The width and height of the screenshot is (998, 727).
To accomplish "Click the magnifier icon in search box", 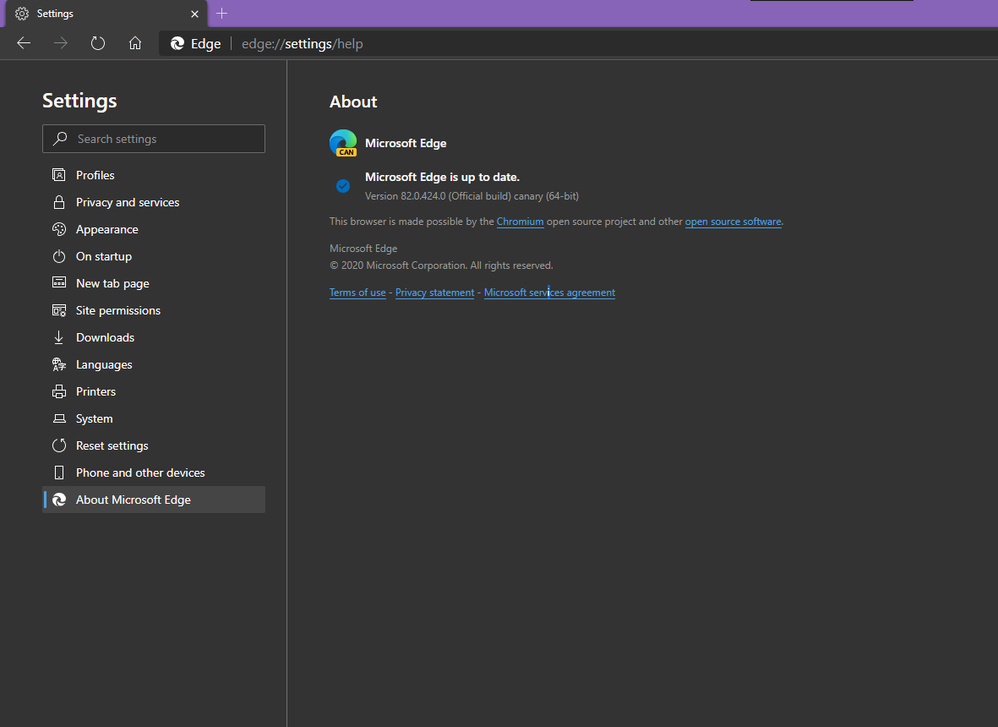I will (60, 138).
